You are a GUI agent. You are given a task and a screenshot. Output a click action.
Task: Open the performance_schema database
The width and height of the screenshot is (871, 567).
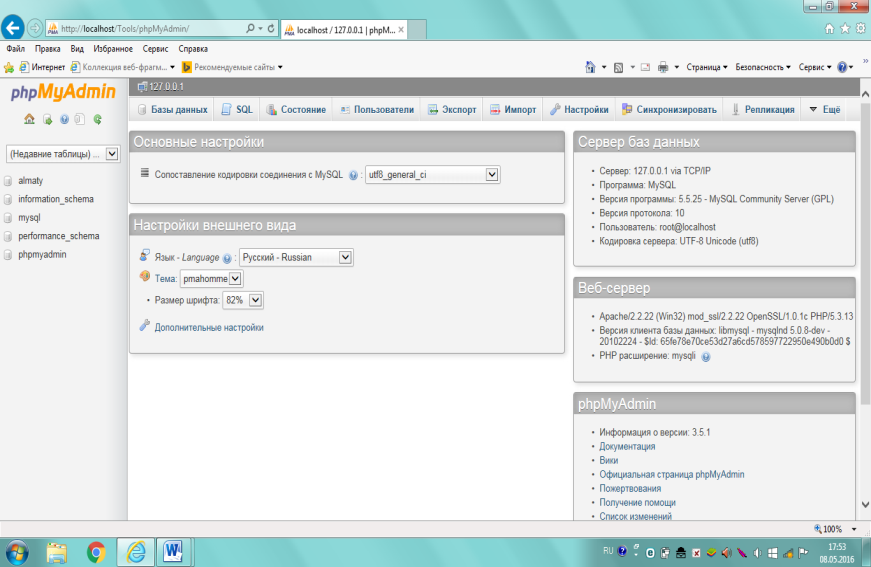(x=58, y=236)
